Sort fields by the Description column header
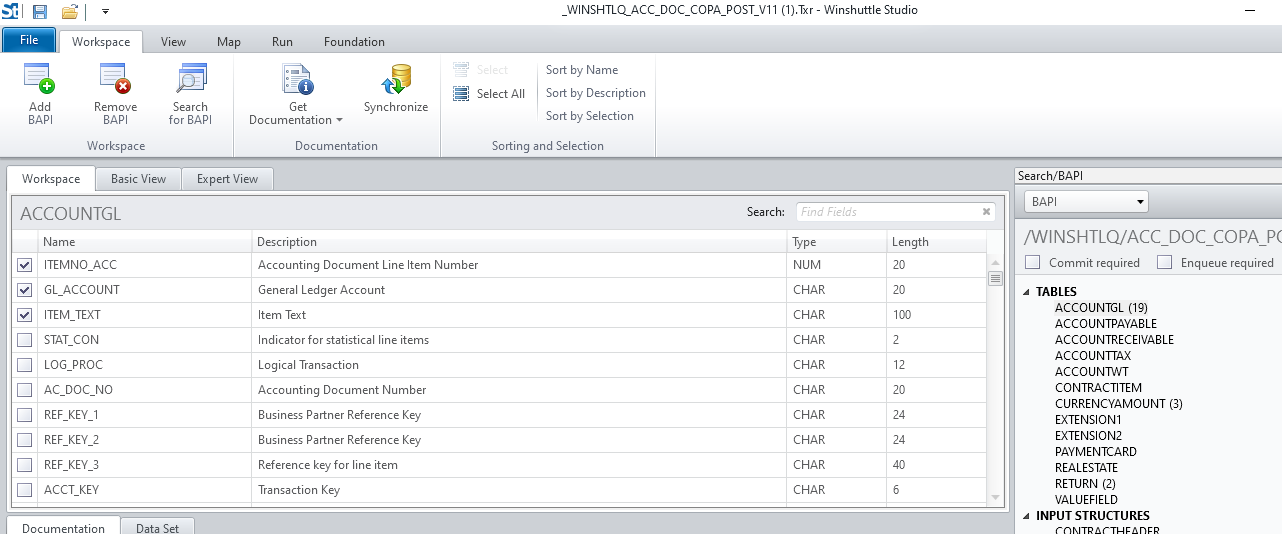1282x534 pixels. [519, 242]
